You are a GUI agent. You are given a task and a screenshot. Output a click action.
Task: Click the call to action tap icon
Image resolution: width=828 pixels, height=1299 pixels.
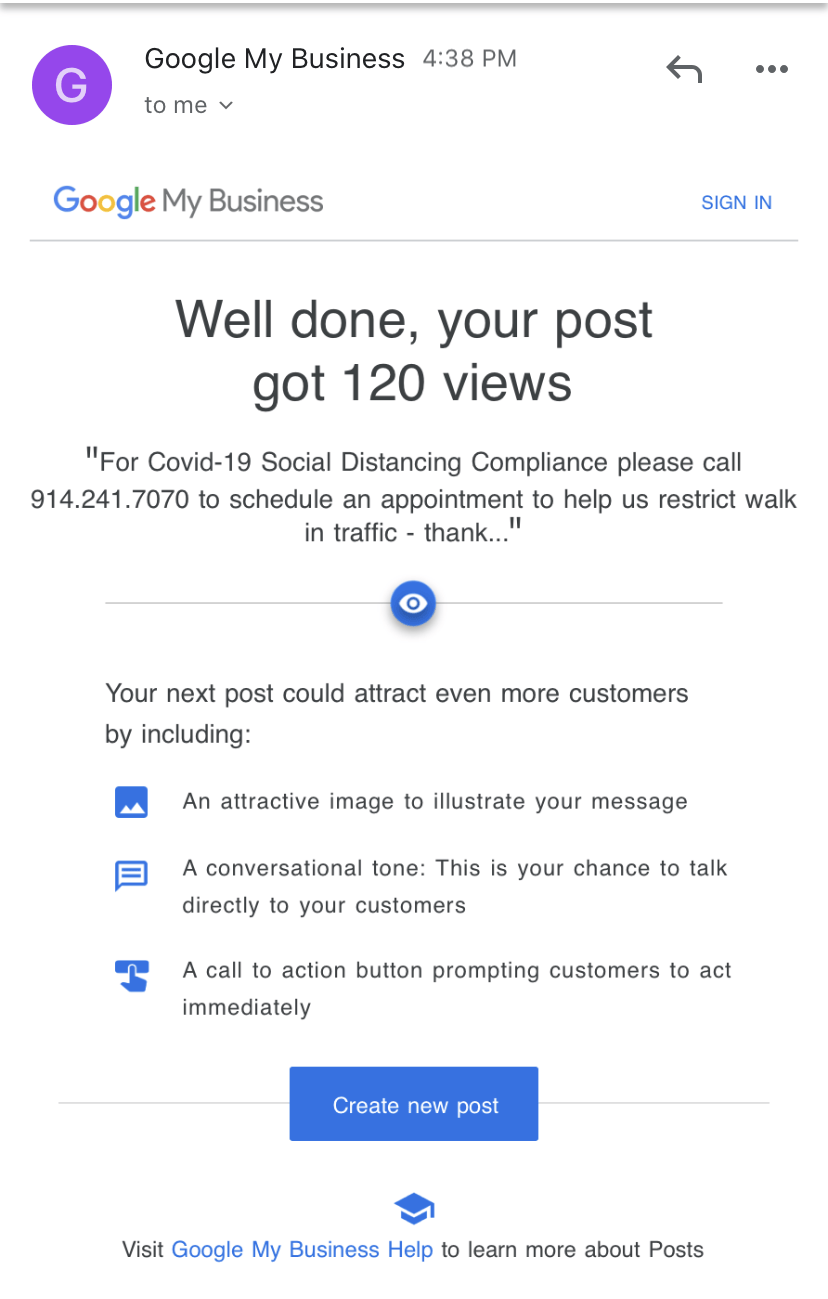coord(132,975)
